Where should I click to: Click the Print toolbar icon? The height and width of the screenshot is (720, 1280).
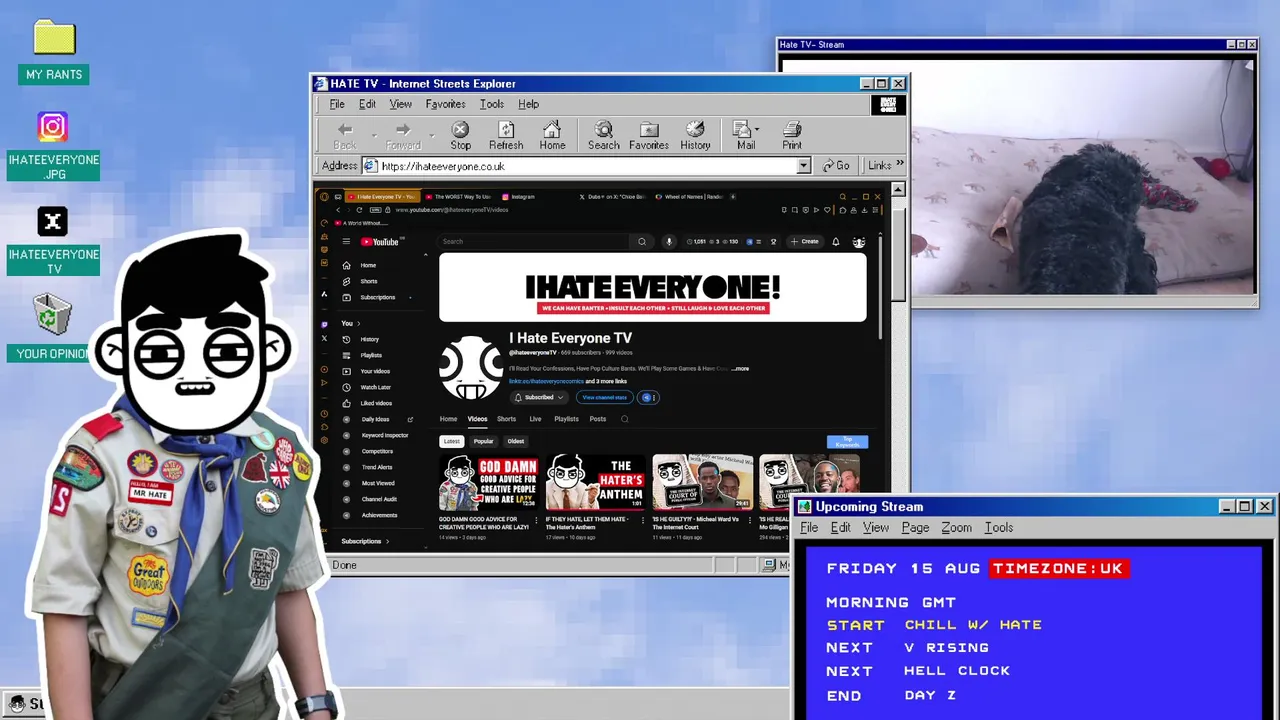coord(792,136)
